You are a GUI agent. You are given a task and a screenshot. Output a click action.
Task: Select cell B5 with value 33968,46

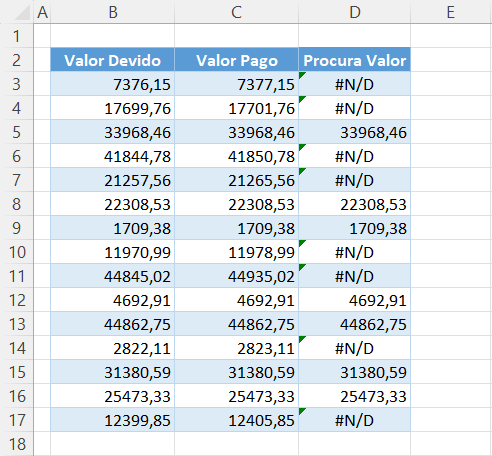[x=113, y=132]
